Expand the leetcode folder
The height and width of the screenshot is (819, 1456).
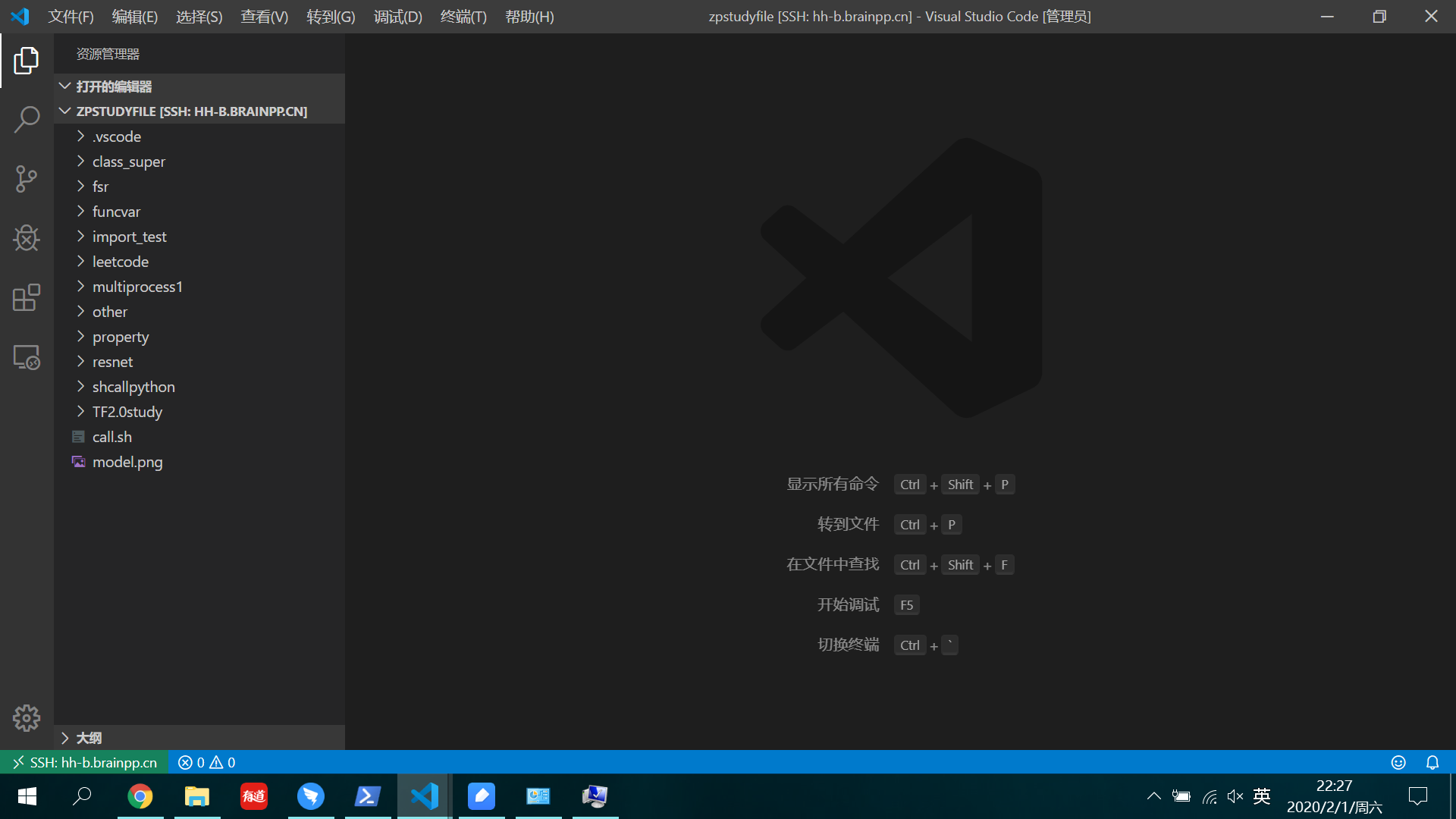[120, 262]
